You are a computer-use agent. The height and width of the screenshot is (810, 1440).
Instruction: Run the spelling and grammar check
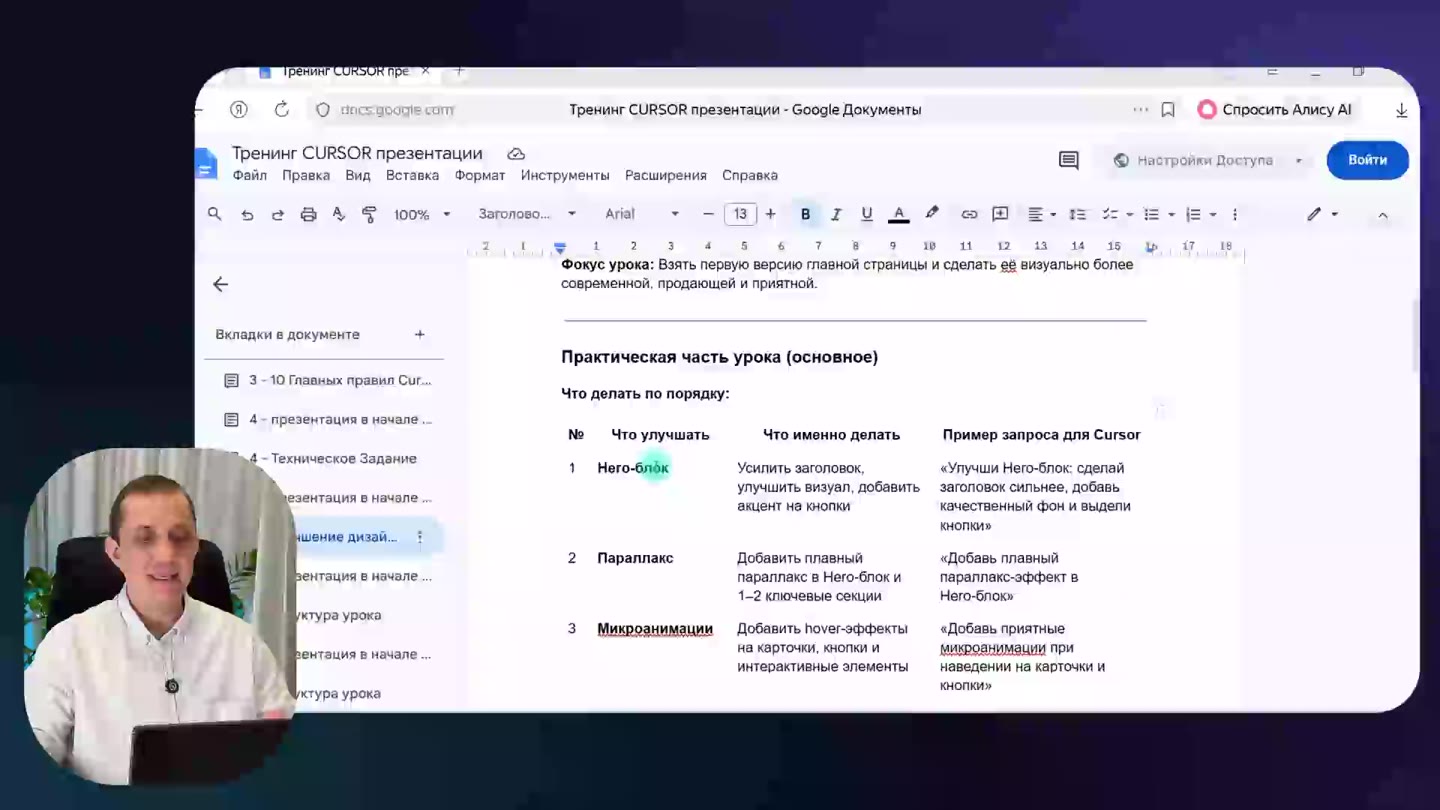point(339,215)
